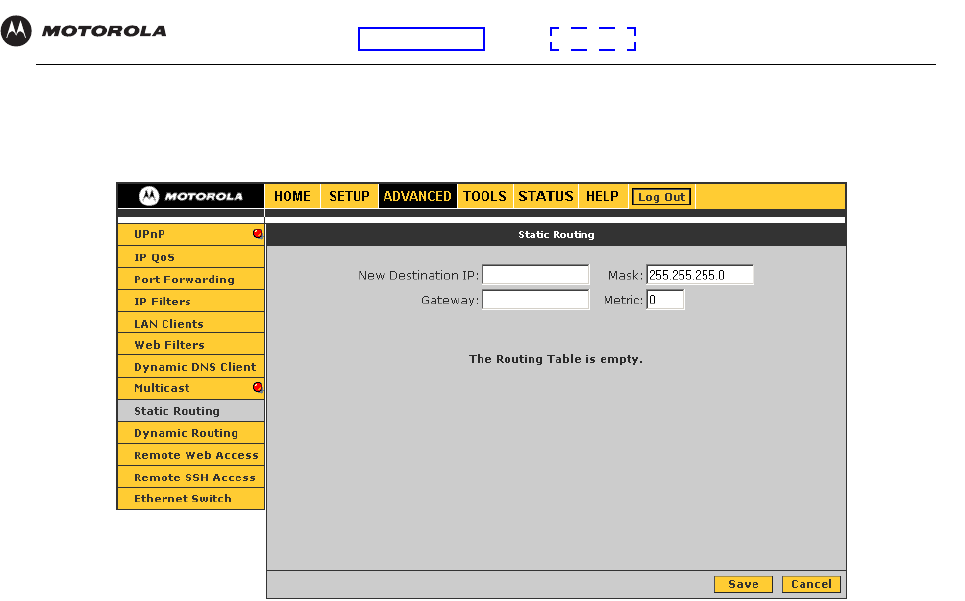Open the Ethernet Switch page

point(191,499)
